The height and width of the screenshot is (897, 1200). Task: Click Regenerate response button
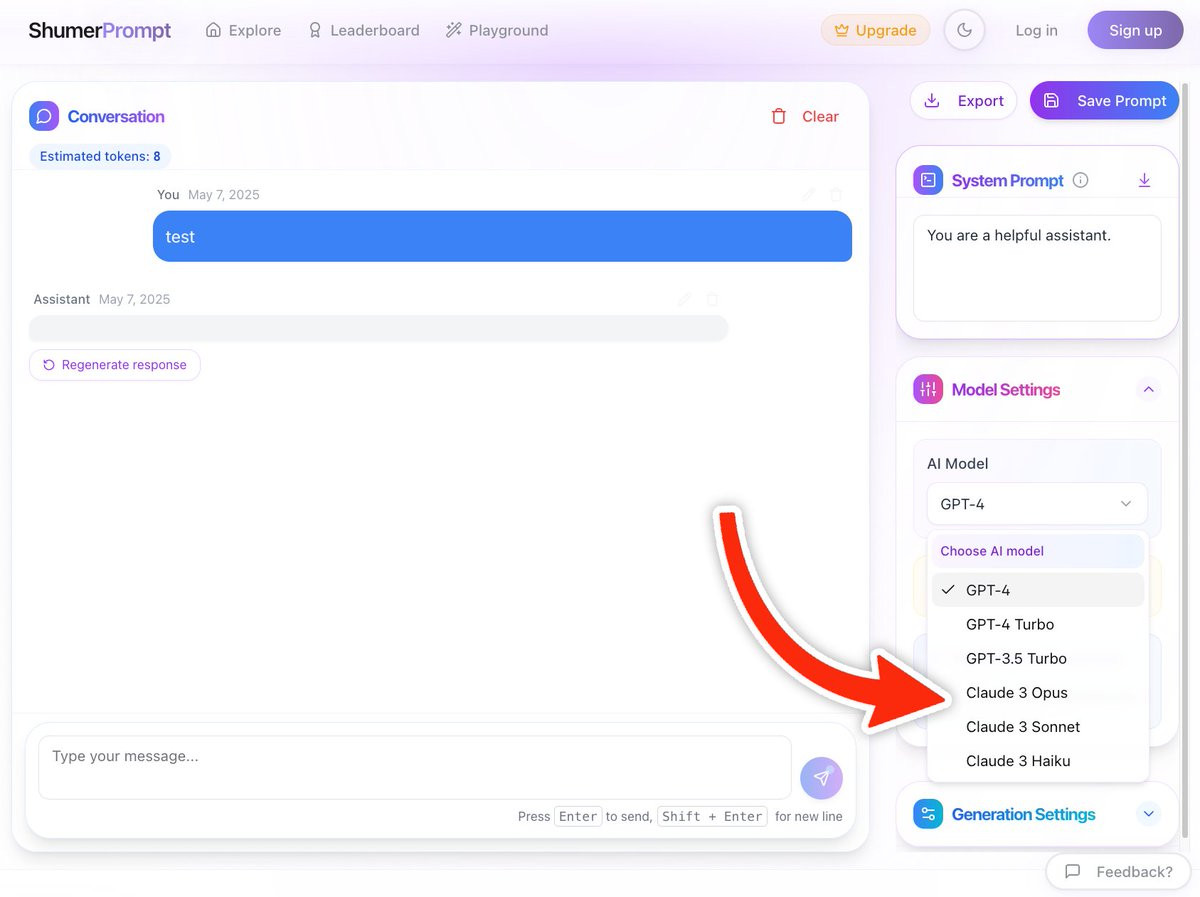click(115, 365)
